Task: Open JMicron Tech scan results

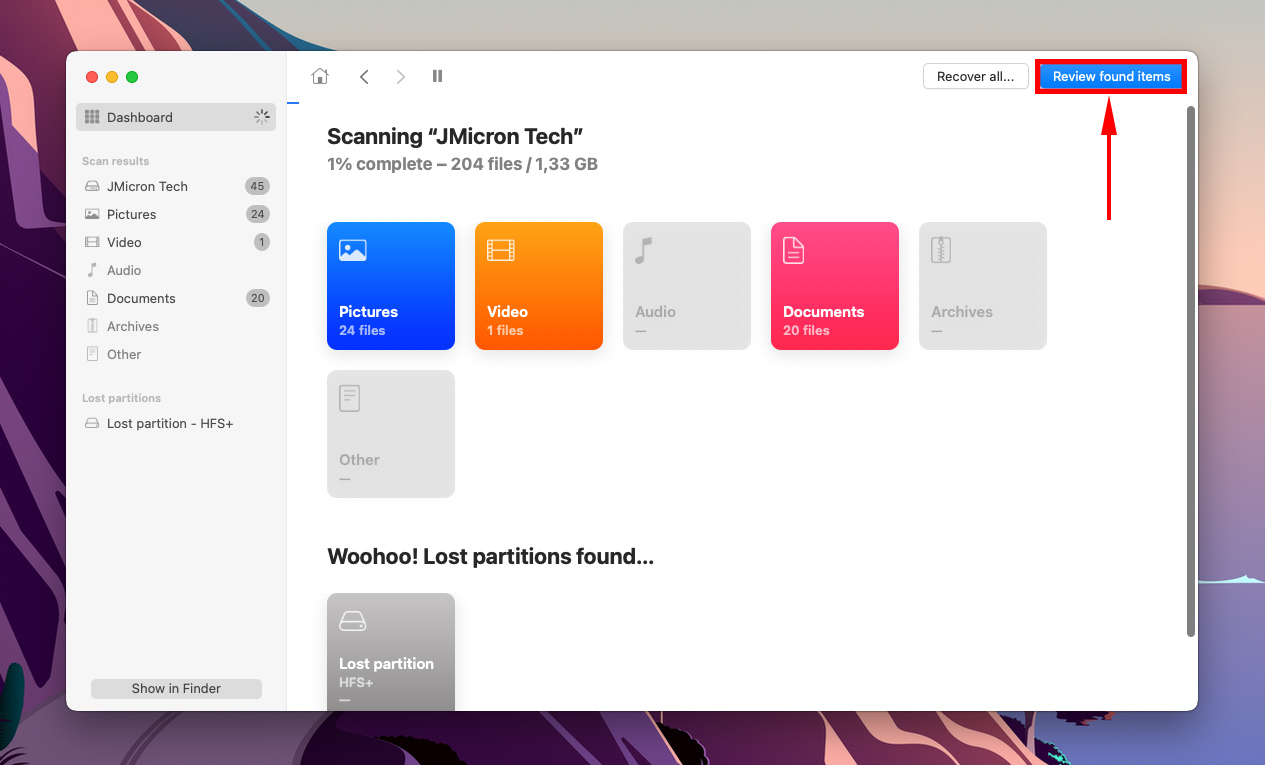Action: point(176,186)
